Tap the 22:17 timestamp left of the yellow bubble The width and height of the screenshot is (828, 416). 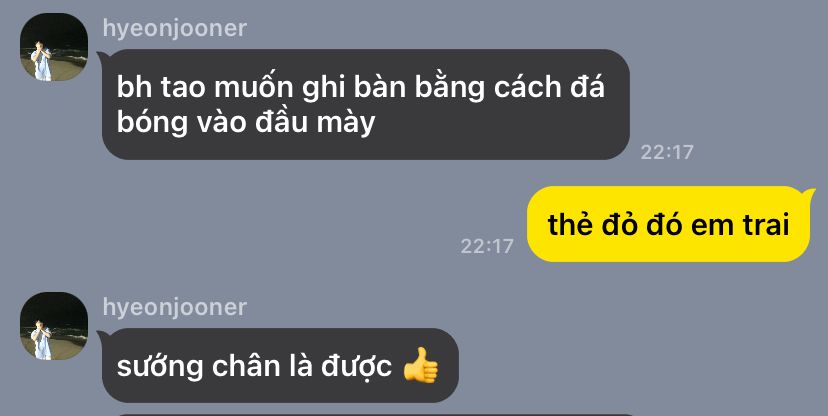(487, 247)
